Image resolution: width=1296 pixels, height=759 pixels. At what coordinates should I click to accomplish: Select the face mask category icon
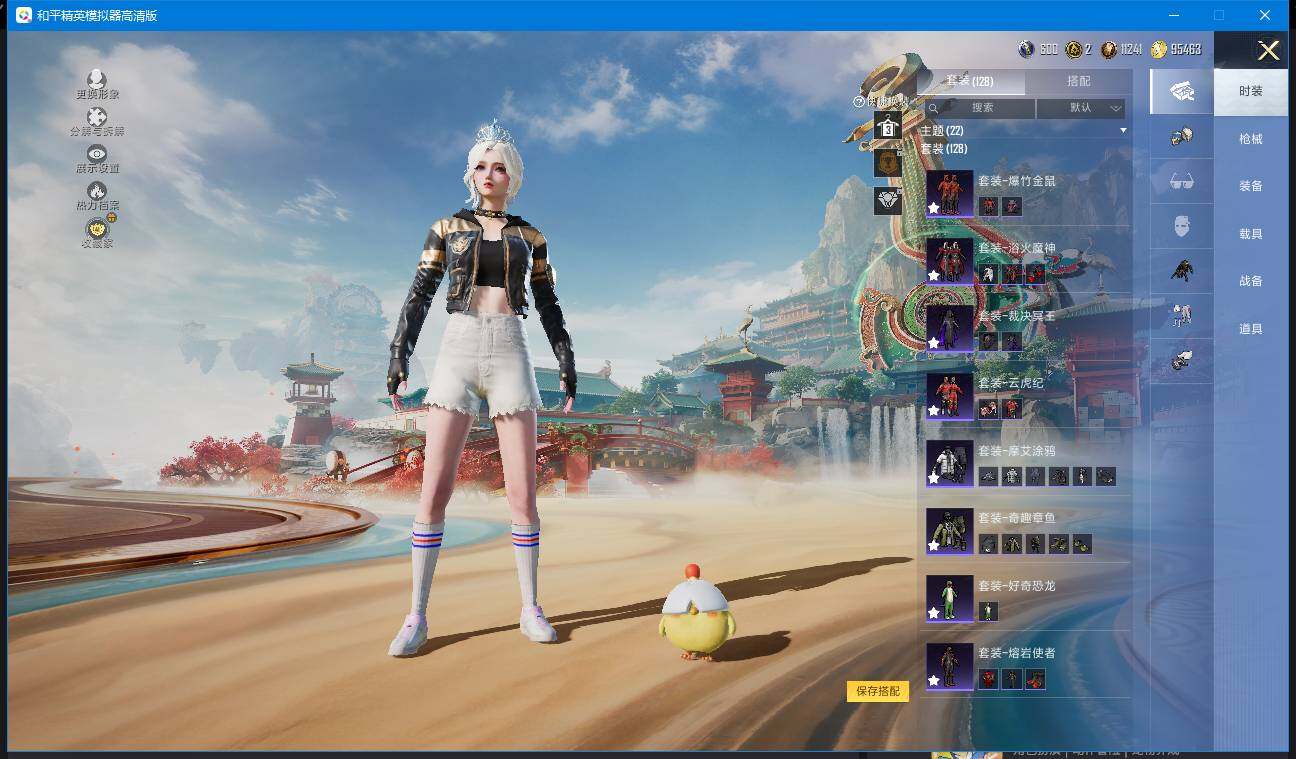(1181, 227)
